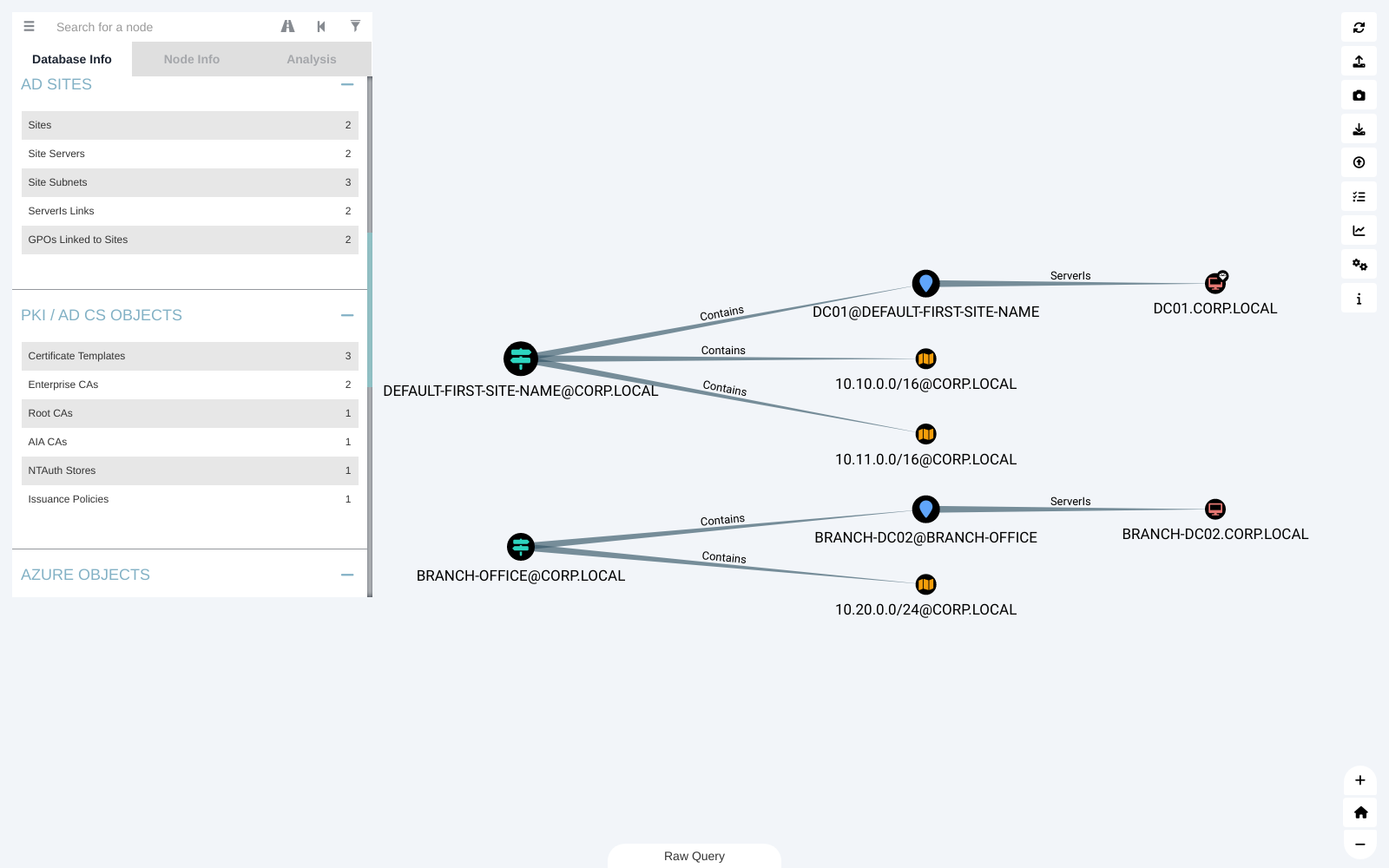Click the import graph download icon
Viewport: 1389px width, 868px height.
pyautogui.click(x=1359, y=129)
